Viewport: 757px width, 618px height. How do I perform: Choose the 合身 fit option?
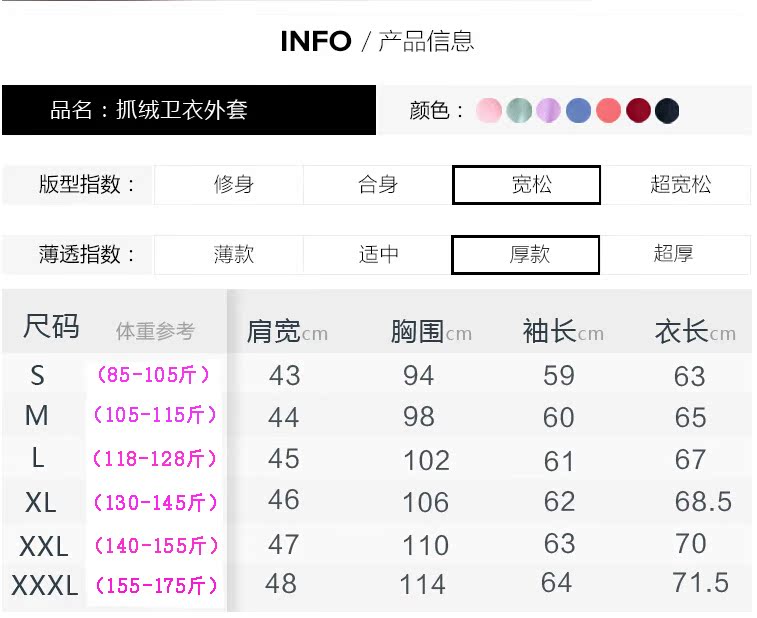click(x=378, y=185)
